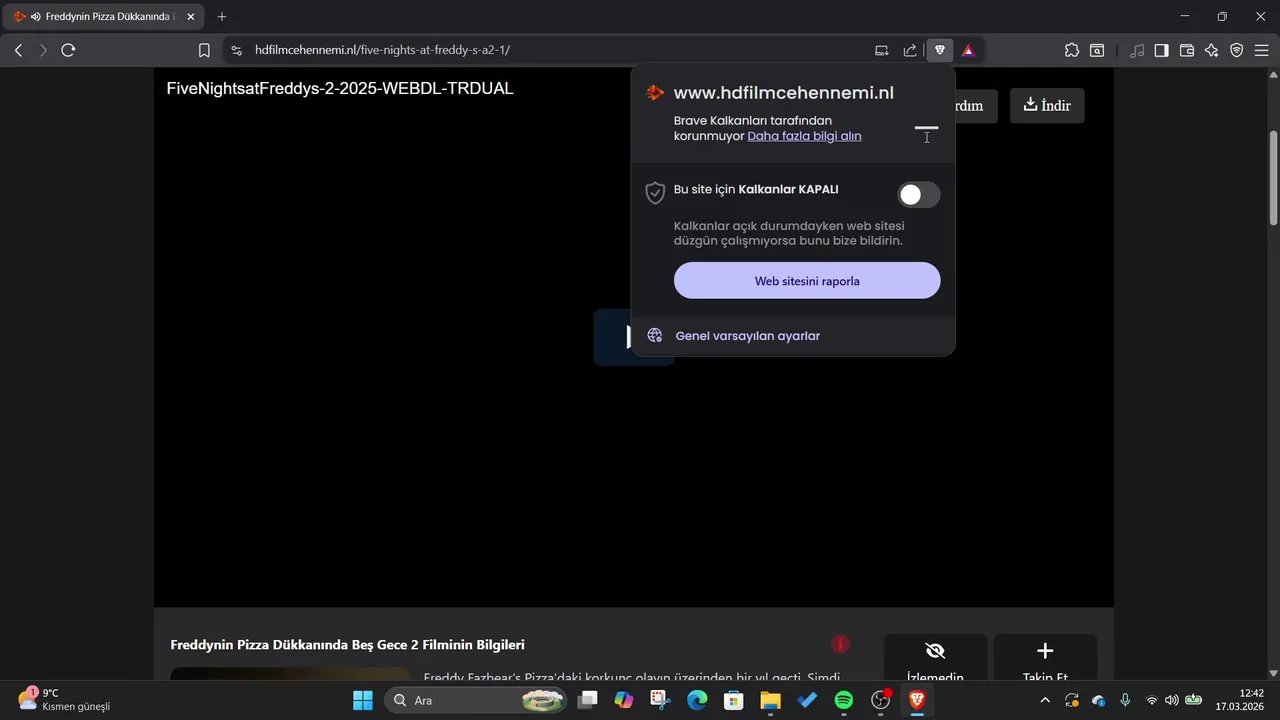Click the Brave browser taskbar icon
This screenshot has height=720, width=1280.
(916, 700)
